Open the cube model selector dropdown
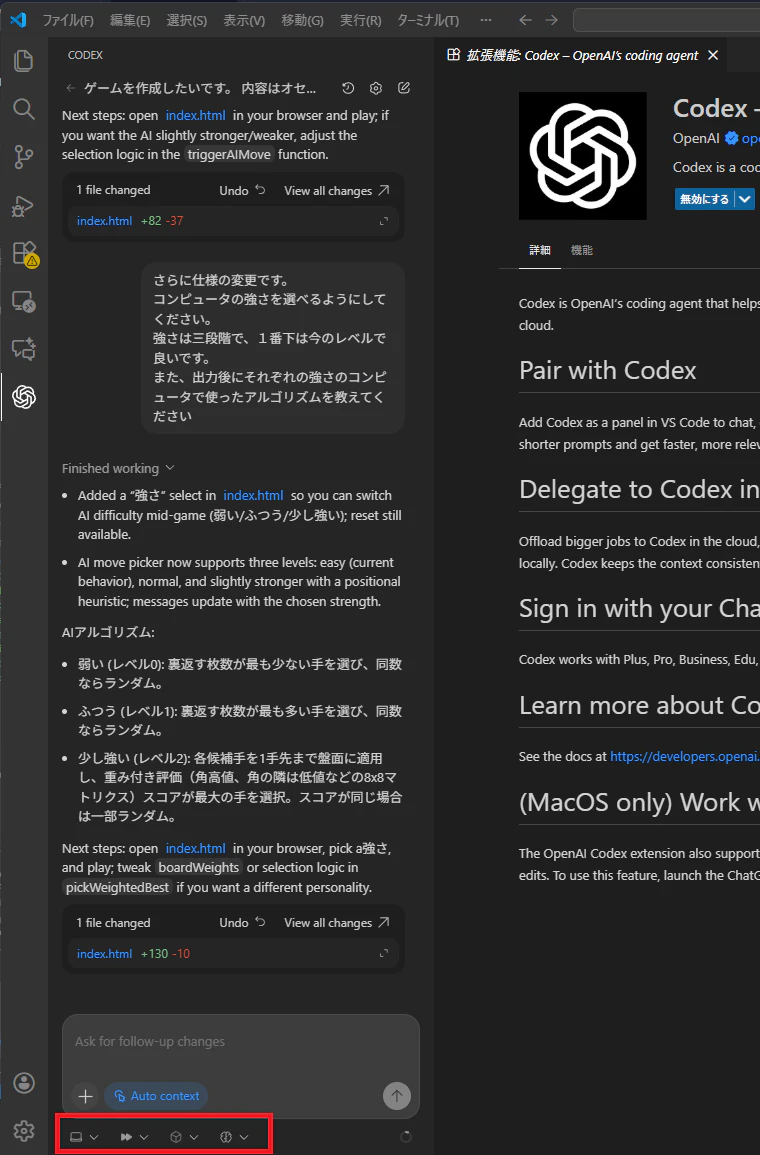760x1155 pixels. coord(184,1137)
